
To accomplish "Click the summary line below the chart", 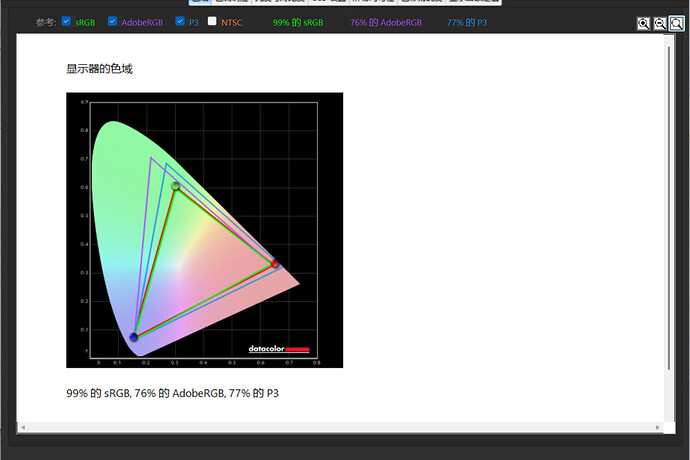I will tap(172, 393).
